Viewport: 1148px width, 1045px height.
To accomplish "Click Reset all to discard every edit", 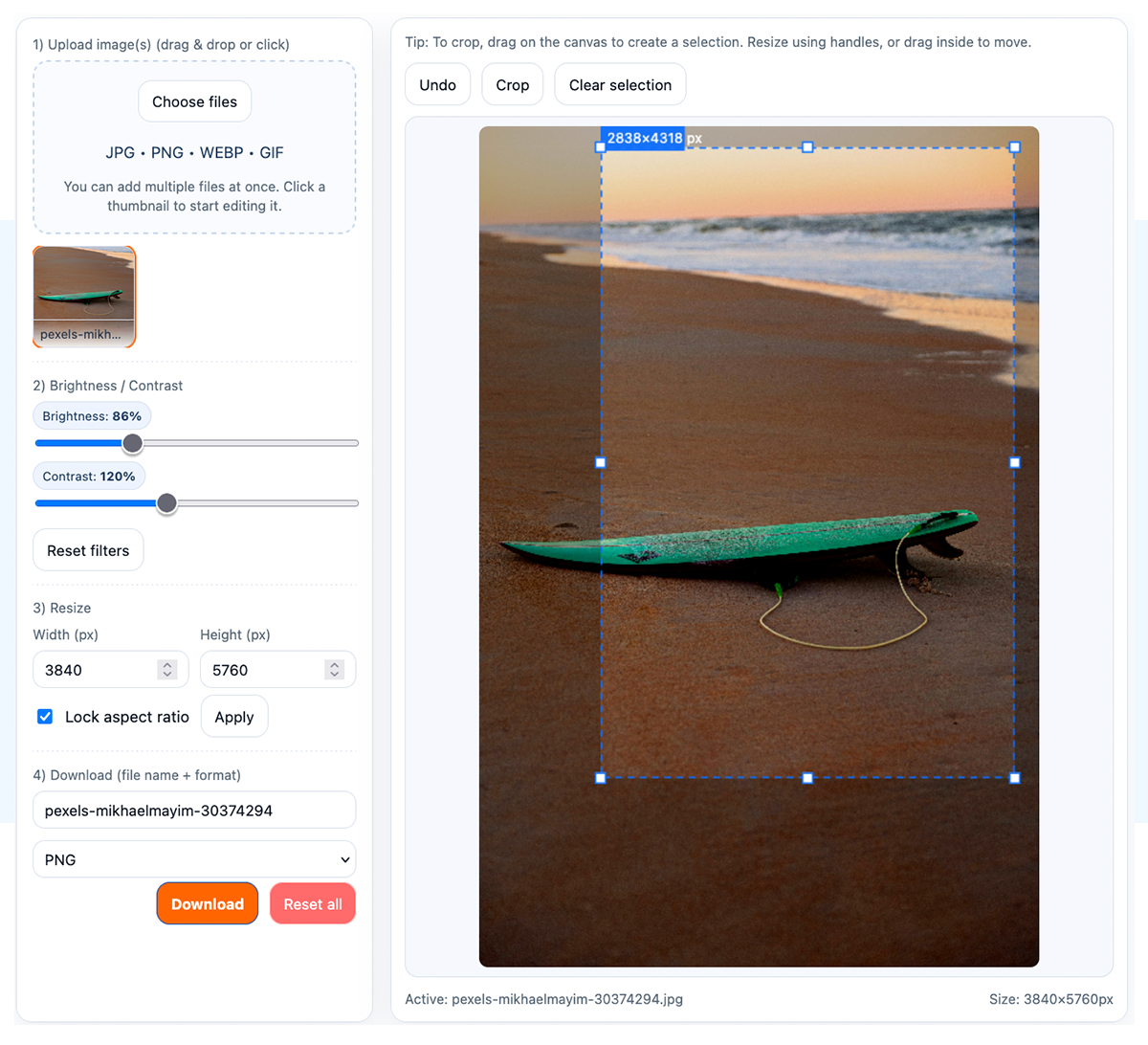I will click(x=312, y=903).
